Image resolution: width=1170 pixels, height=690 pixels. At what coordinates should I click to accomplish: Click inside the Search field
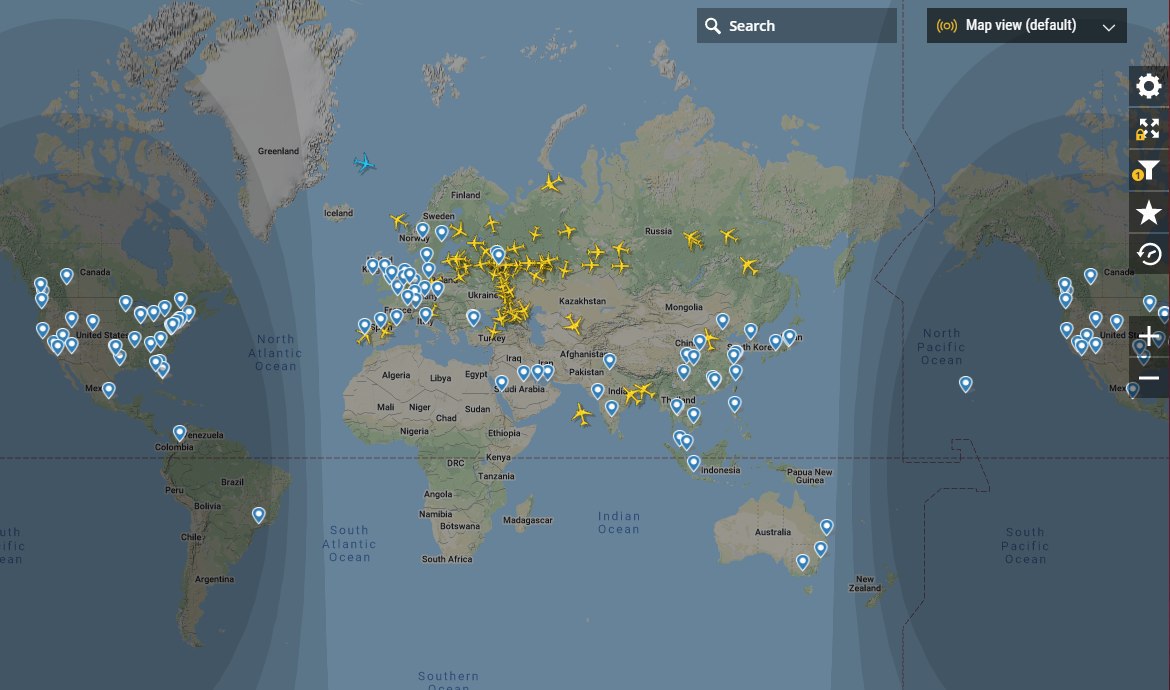coord(797,26)
